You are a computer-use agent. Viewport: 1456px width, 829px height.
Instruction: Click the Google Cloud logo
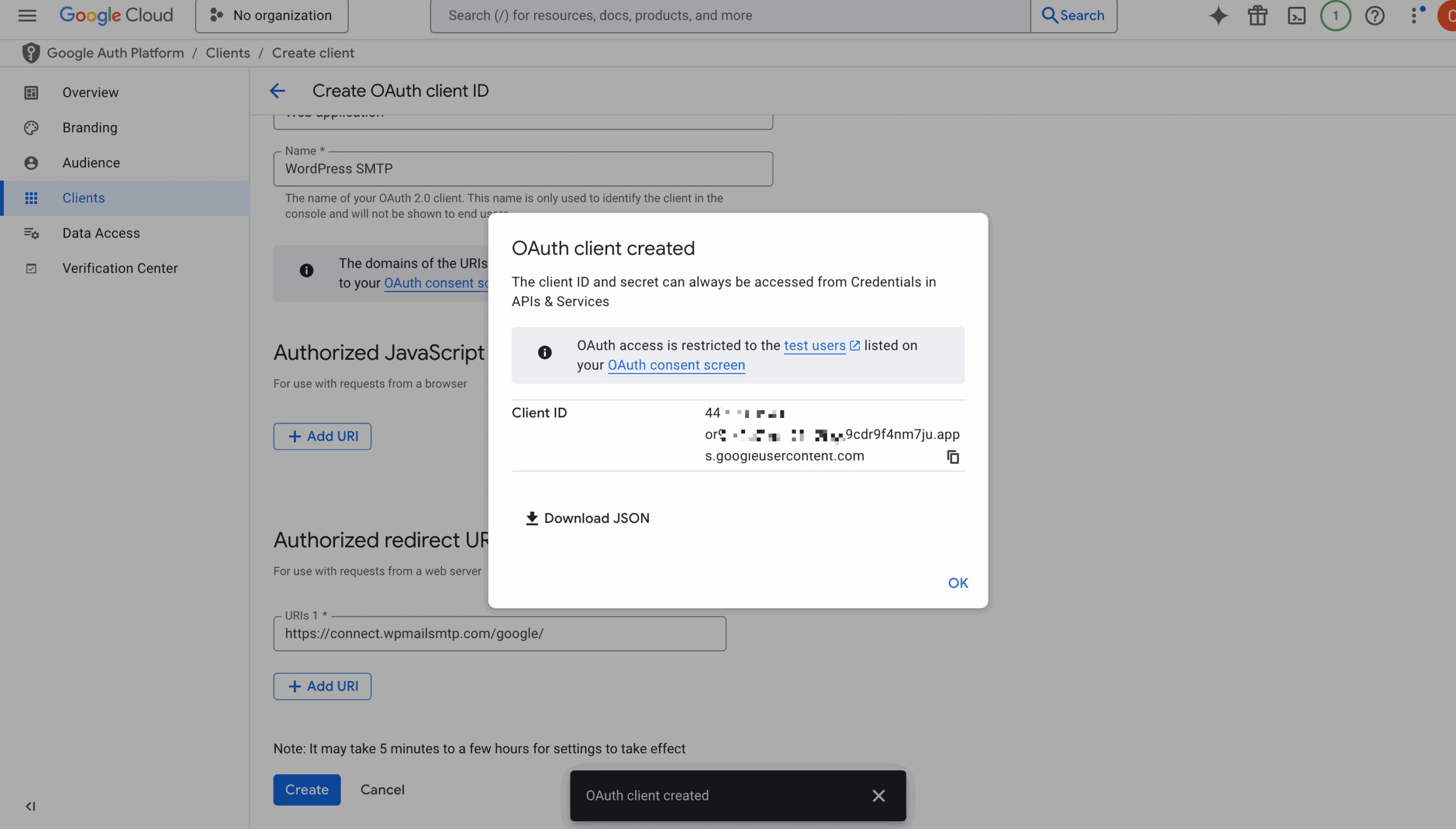pos(116,15)
